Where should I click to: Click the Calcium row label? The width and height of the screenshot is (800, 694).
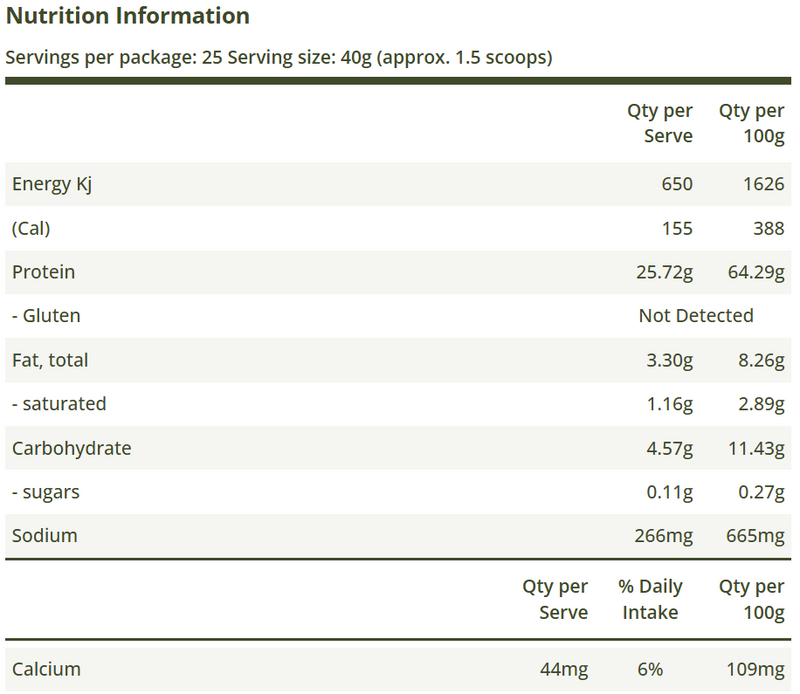coord(46,669)
